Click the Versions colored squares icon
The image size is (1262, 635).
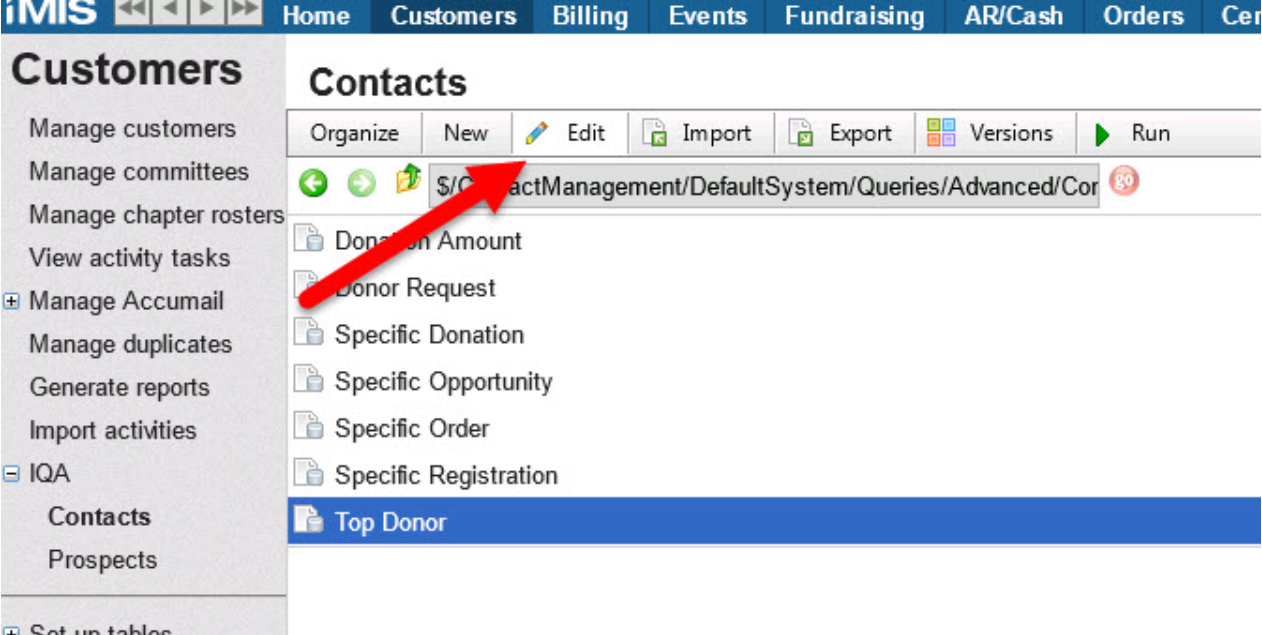click(941, 133)
